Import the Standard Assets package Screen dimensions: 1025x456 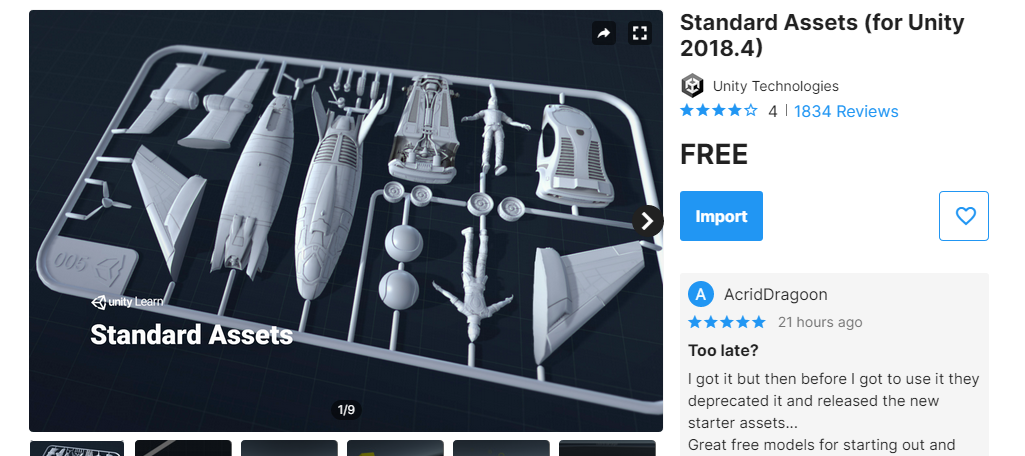click(x=721, y=216)
